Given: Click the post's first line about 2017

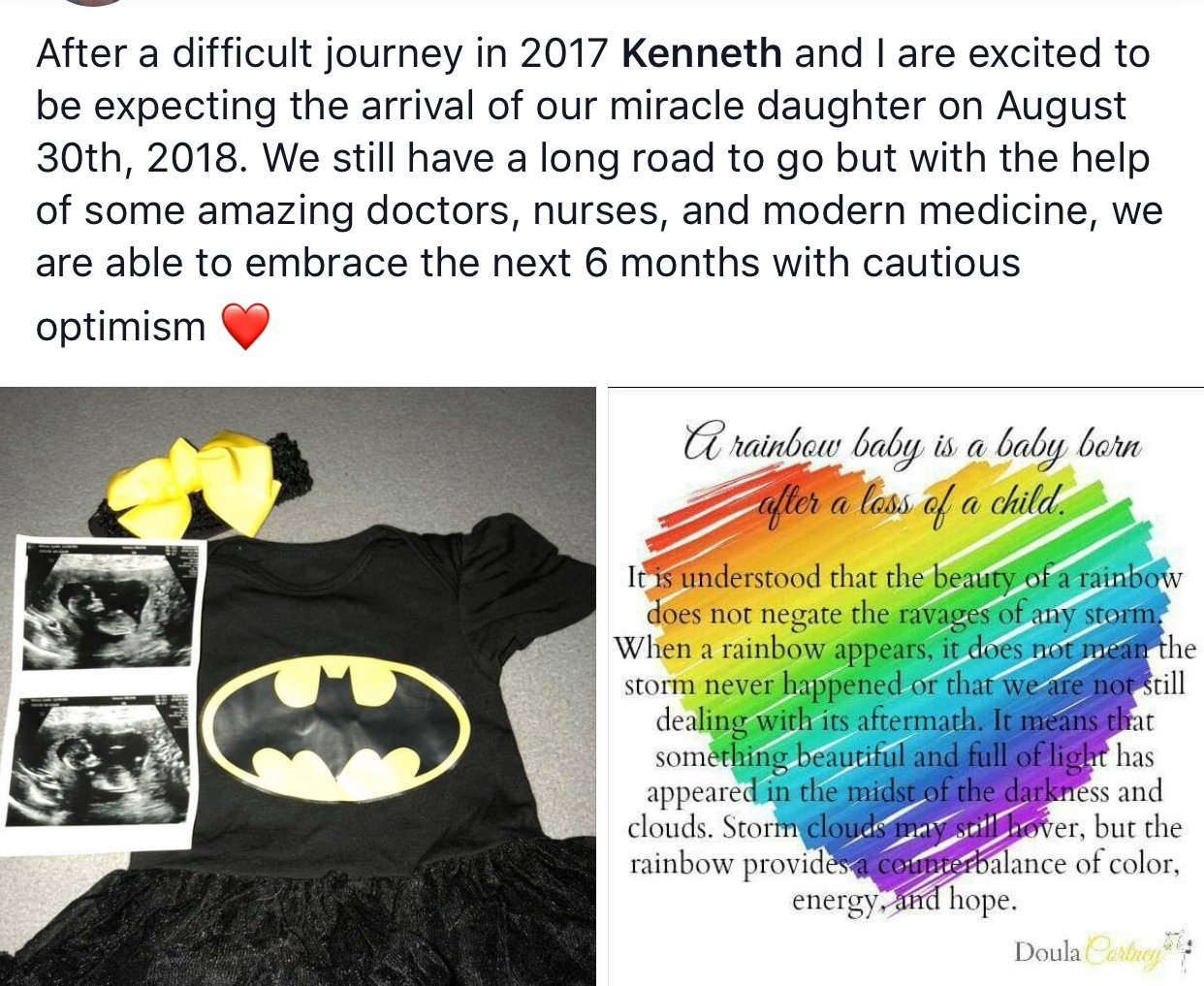Looking at the screenshot, I should (593, 53).
